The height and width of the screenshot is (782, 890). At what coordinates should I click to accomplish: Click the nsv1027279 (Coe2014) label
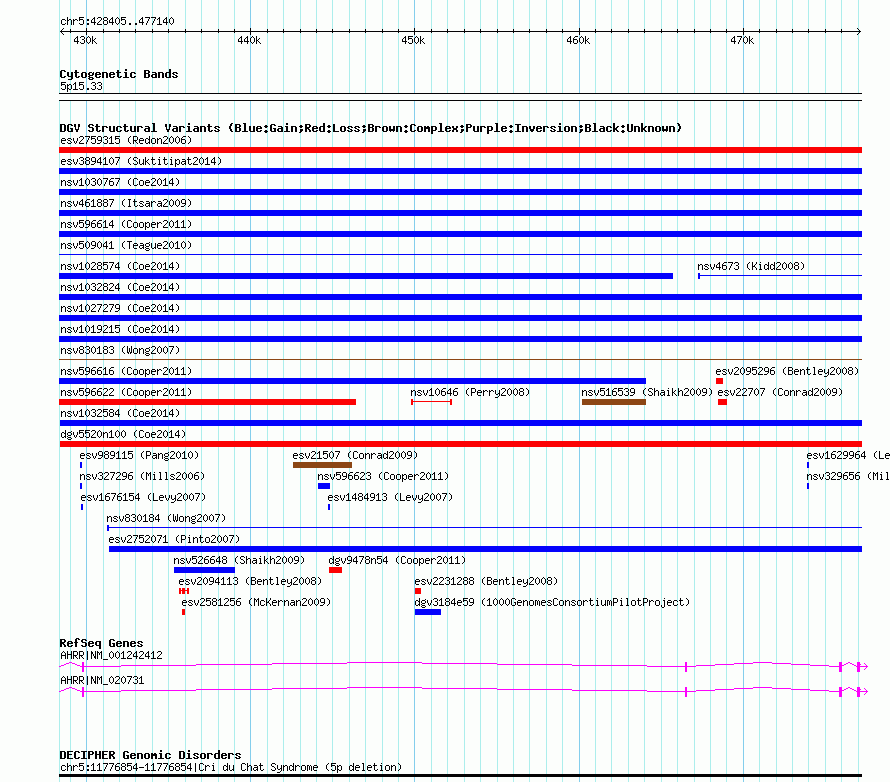120,308
